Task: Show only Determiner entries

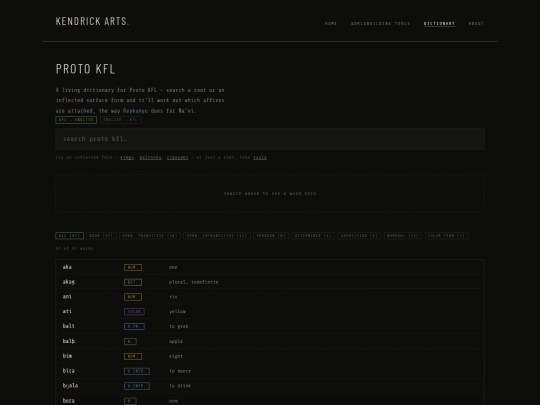Action: click(x=313, y=236)
